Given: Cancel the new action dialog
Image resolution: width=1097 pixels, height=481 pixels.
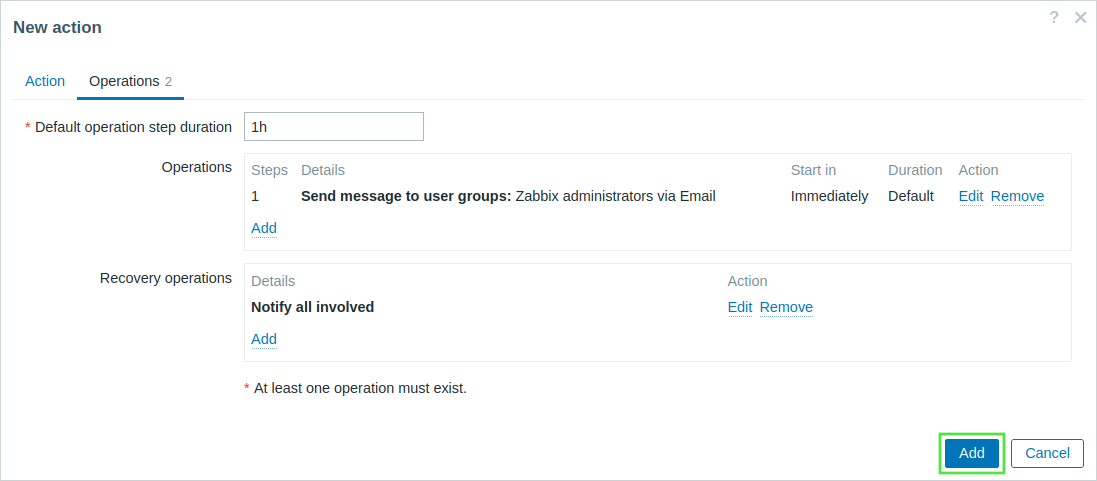Looking at the screenshot, I should tap(1047, 453).
